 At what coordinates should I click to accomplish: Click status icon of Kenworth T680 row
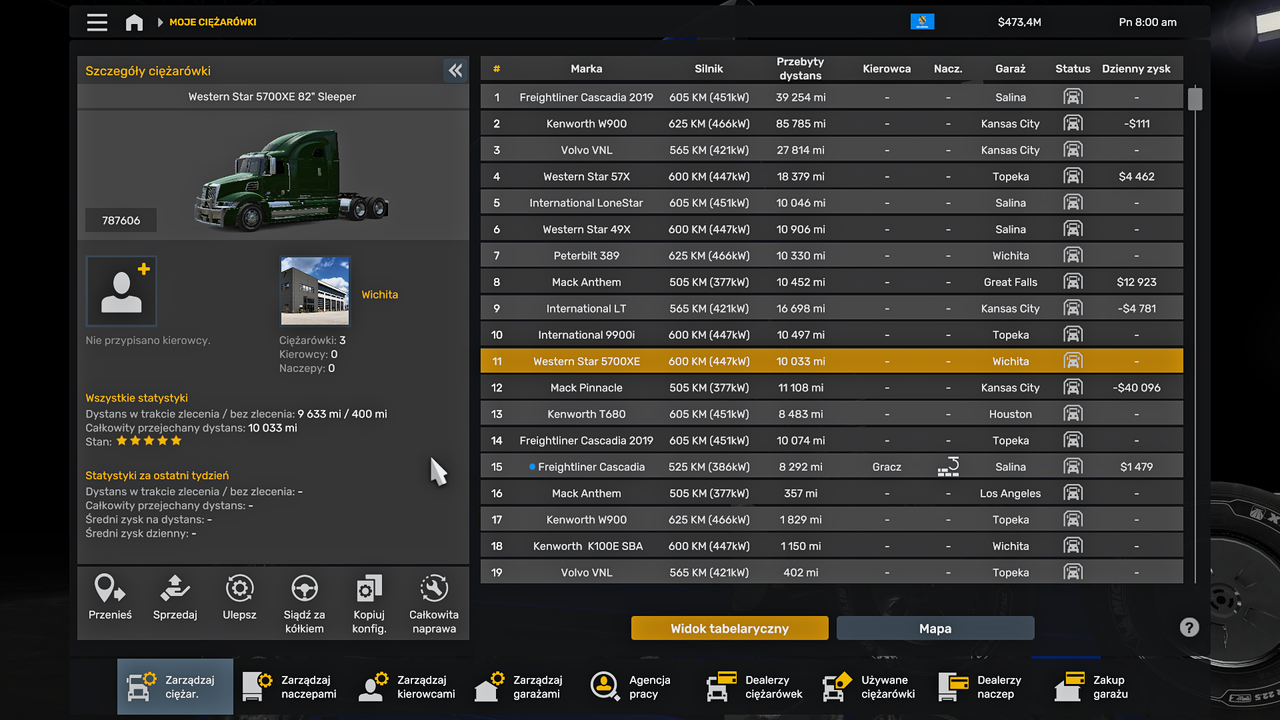click(x=1073, y=414)
